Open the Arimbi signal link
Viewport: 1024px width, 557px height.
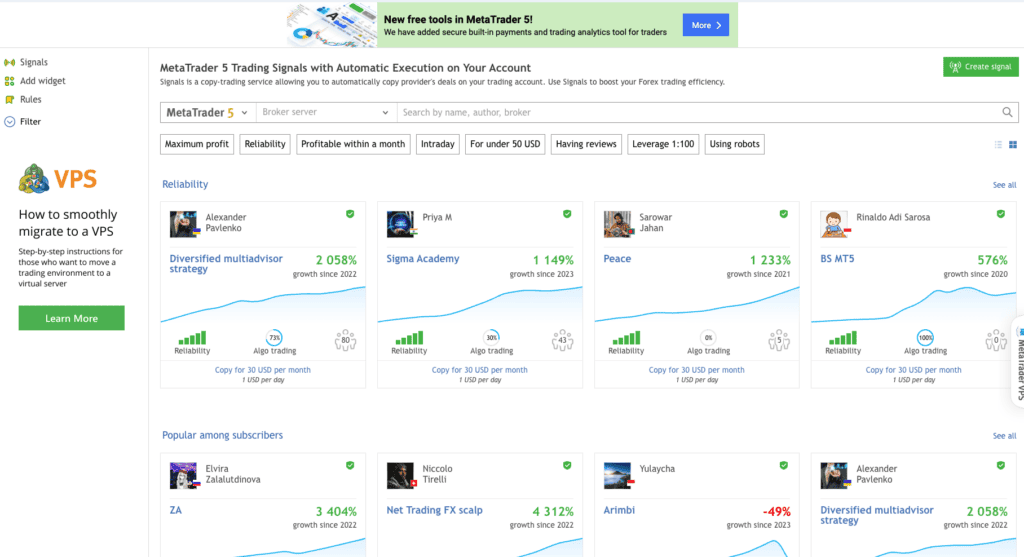619,510
